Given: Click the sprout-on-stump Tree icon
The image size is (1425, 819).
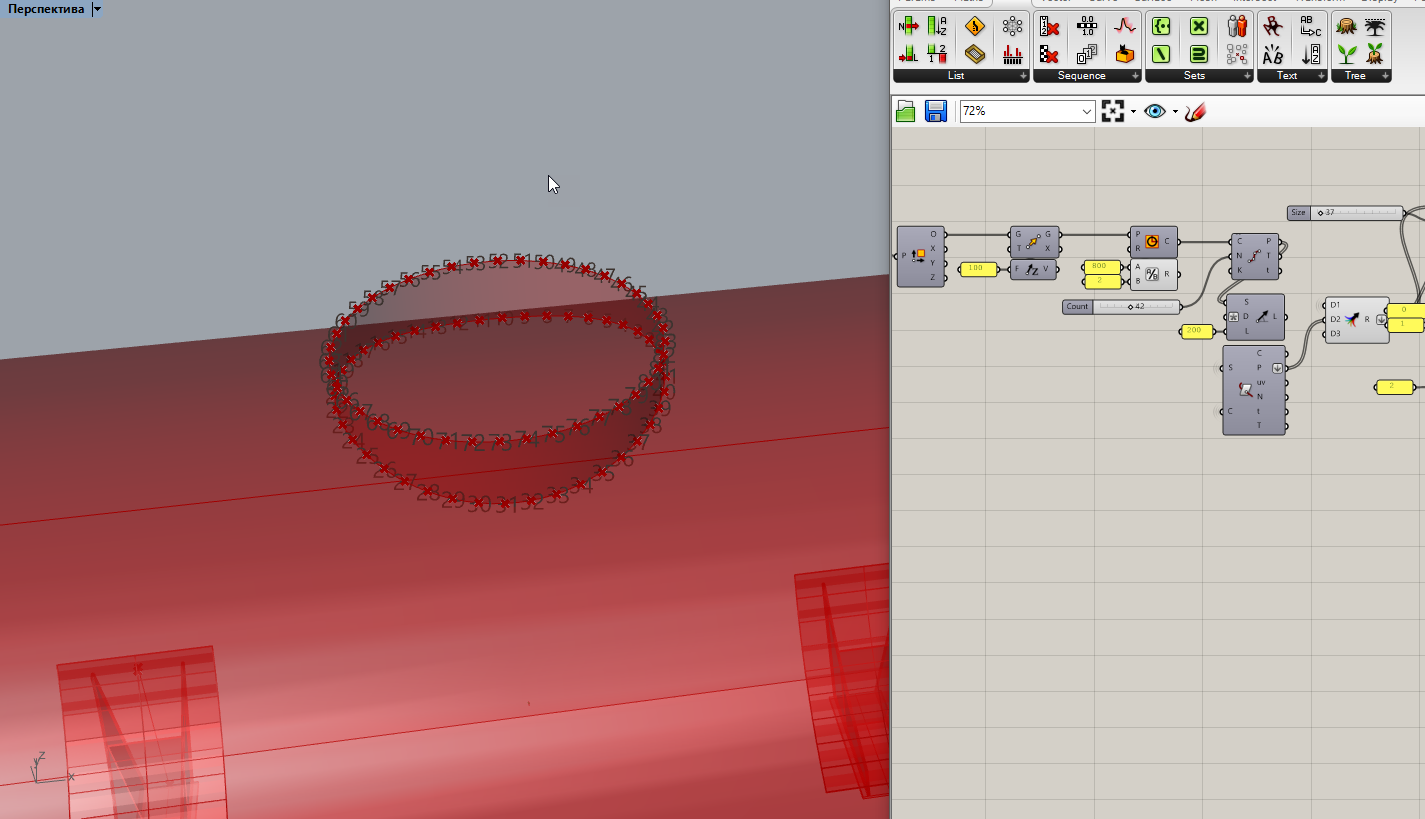Looking at the screenshot, I should (x=1376, y=54).
